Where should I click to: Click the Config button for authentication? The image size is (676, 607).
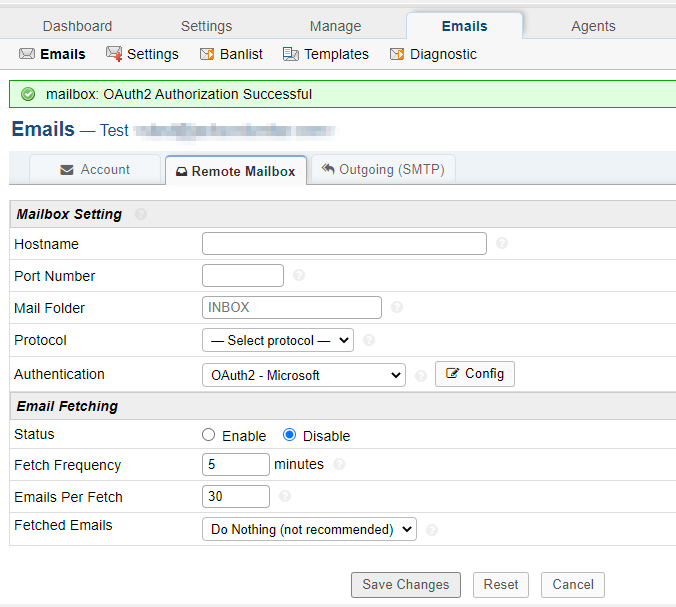475,374
